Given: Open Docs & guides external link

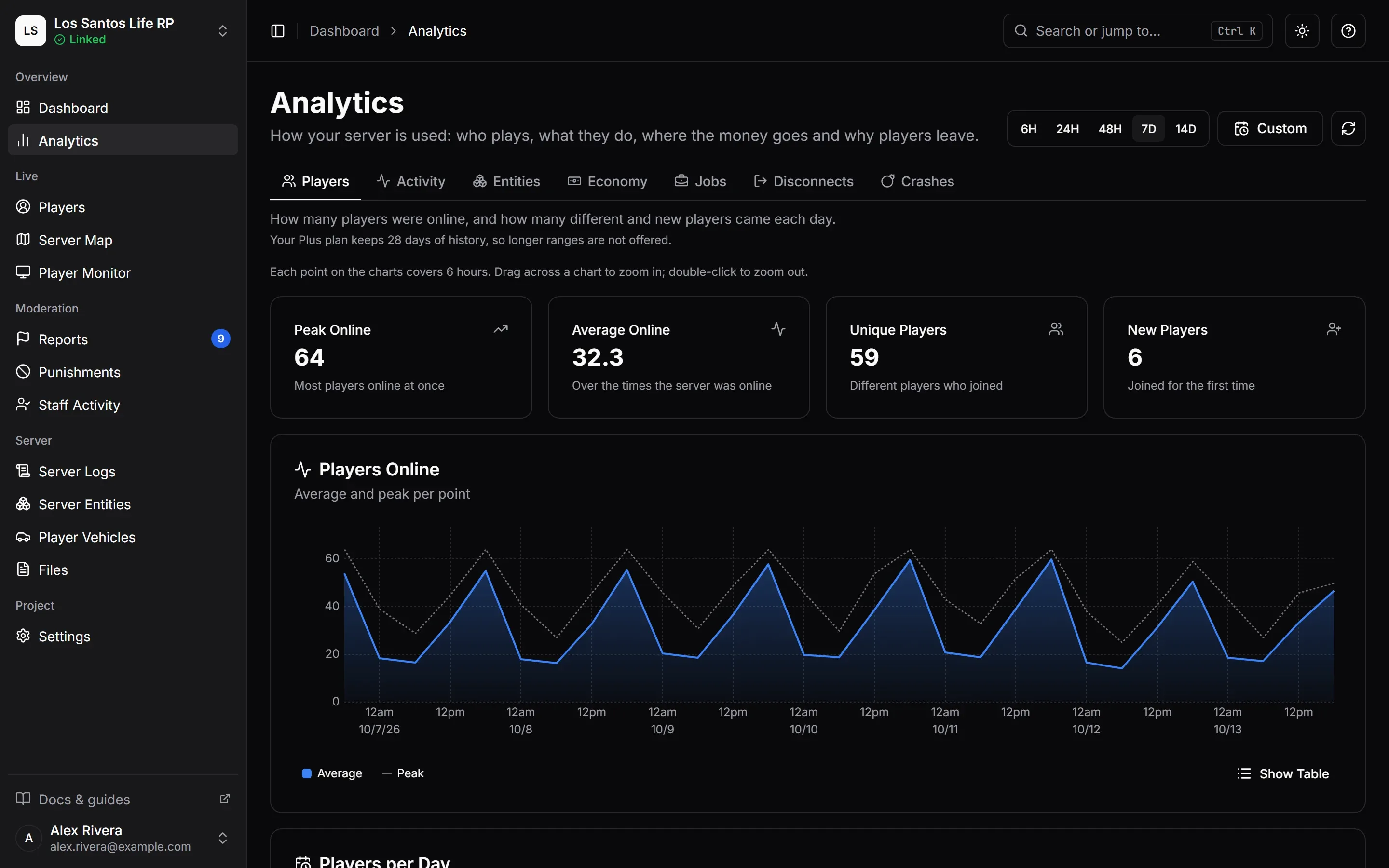Looking at the screenshot, I should pos(123,799).
